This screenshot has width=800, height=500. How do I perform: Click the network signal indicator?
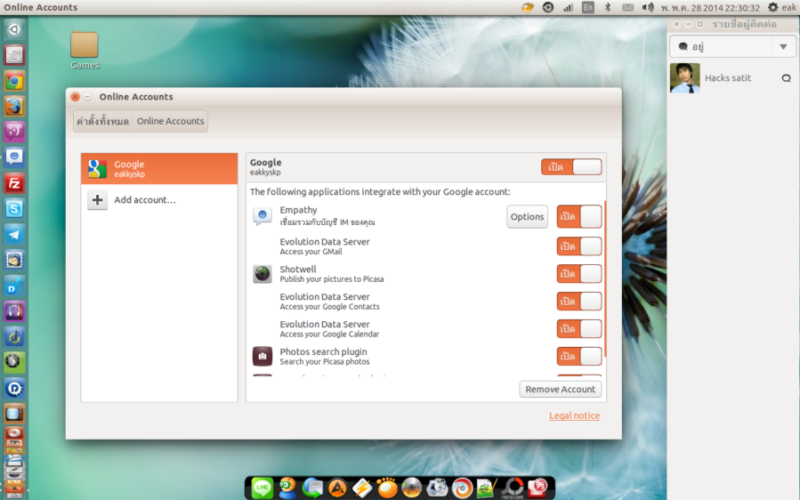568,7
